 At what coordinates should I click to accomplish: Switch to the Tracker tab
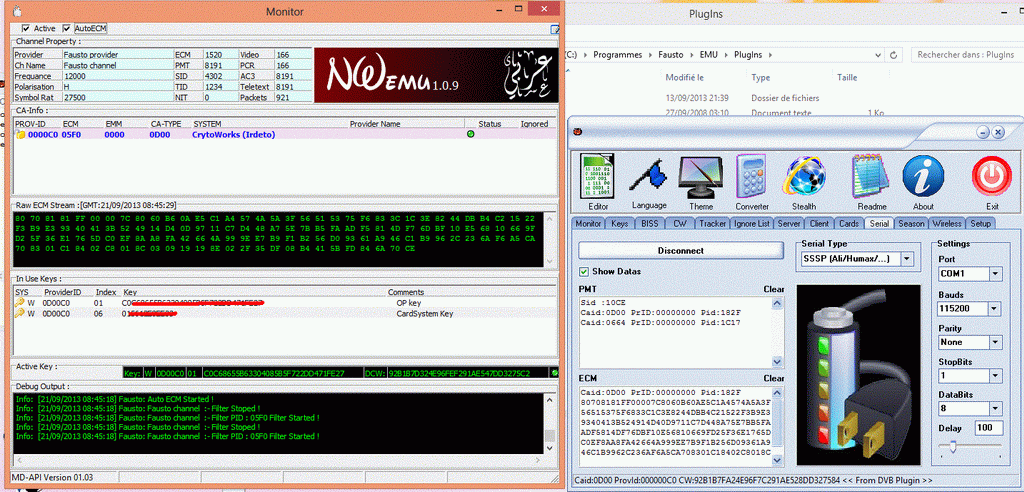(712, 223)
